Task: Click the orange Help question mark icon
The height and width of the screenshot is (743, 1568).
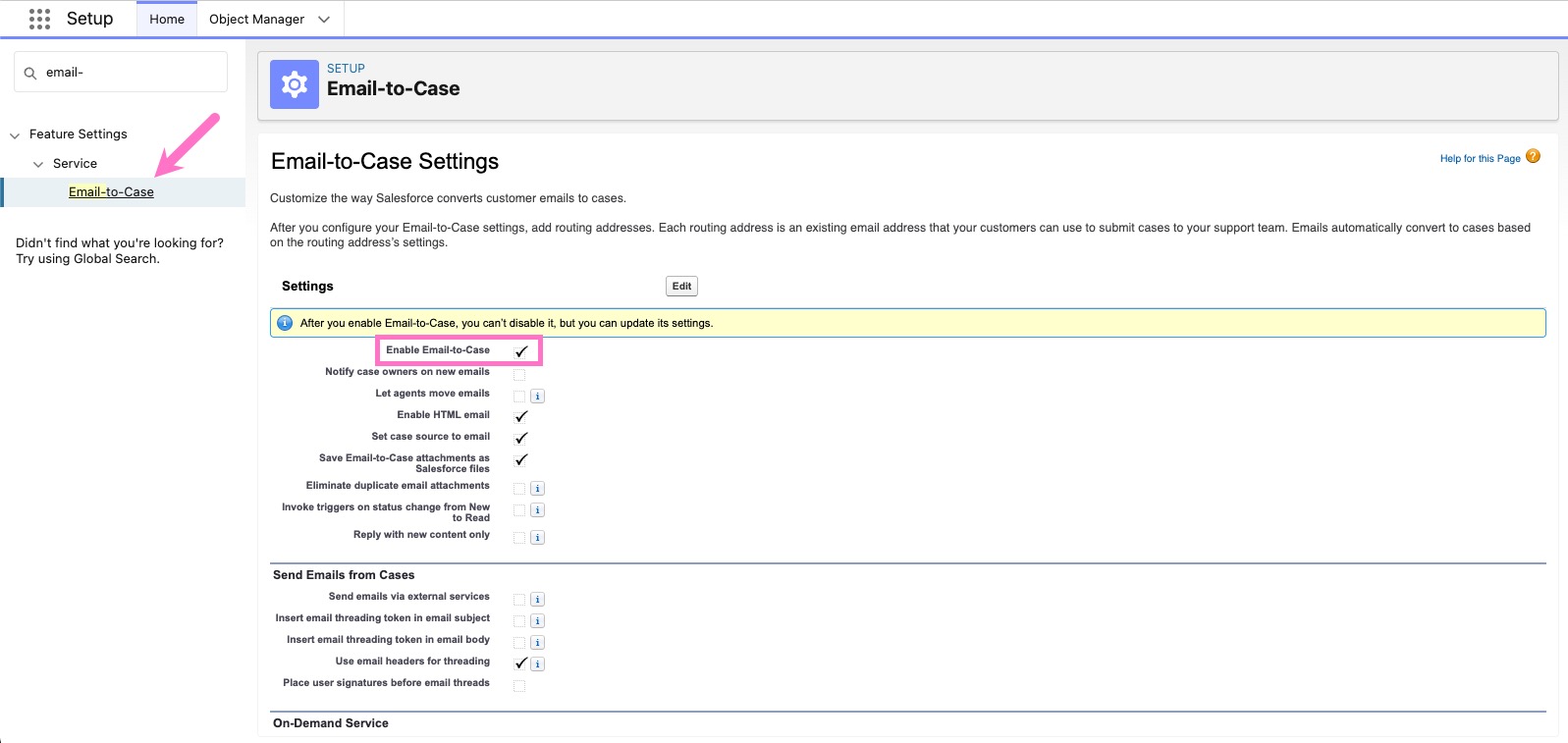Action: (1533, 156)
